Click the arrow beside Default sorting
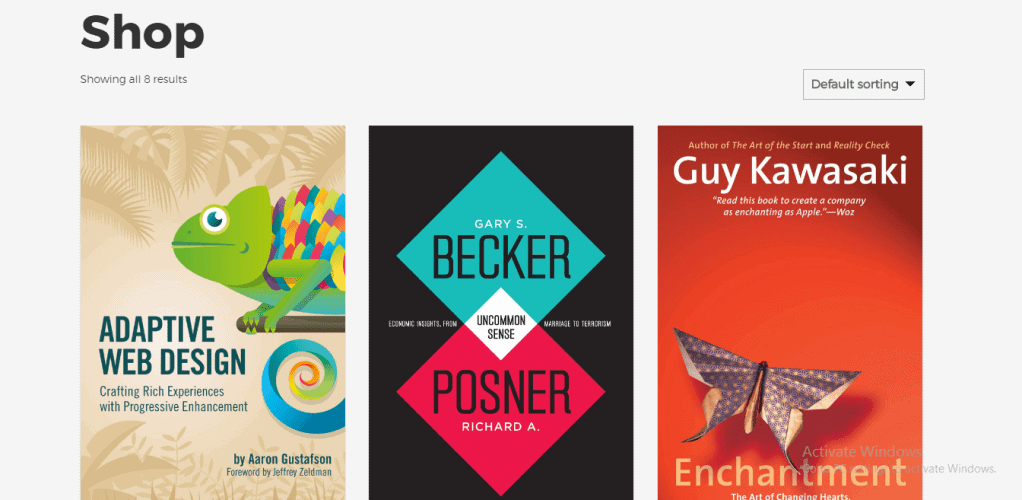Screen dimensions: 1022x500 pyautogui.click(x=911, y=84)
